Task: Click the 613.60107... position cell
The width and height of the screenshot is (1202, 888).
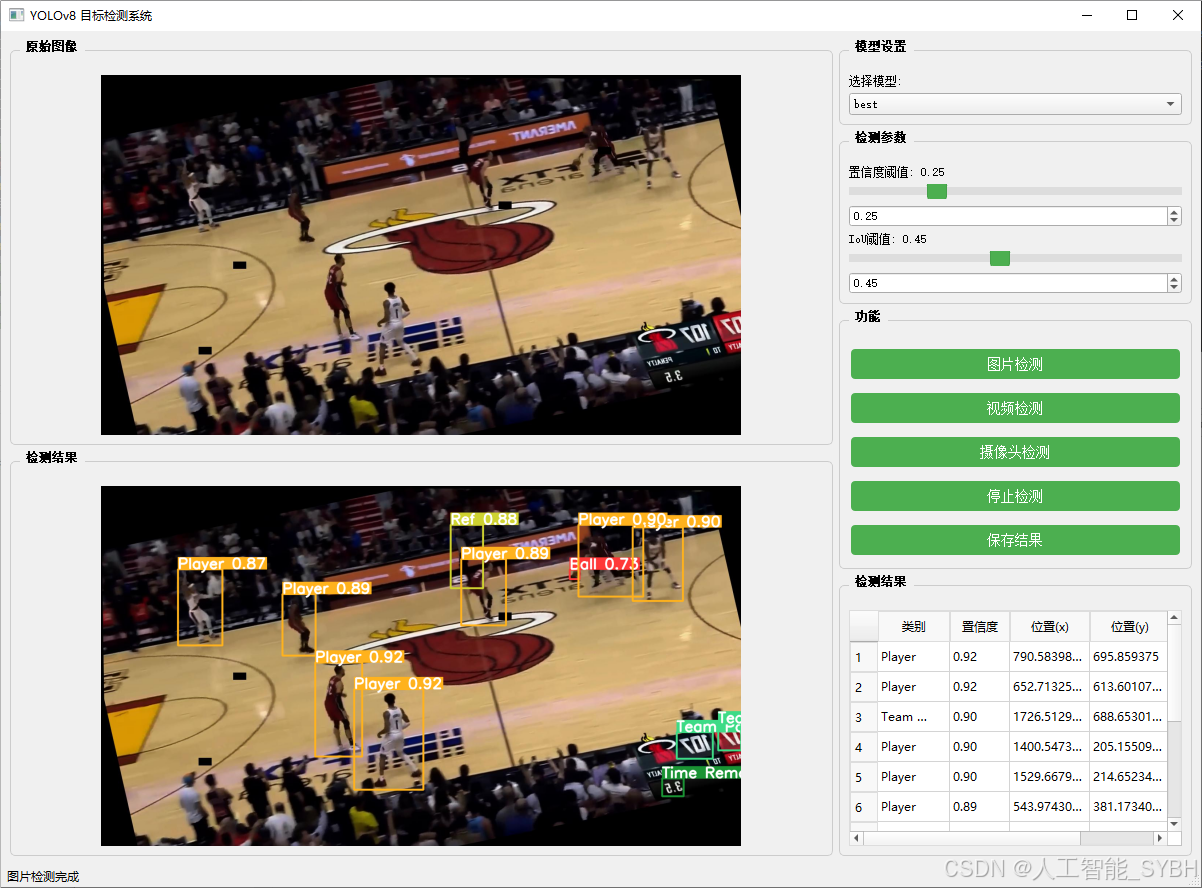Action: [1128, 687]
